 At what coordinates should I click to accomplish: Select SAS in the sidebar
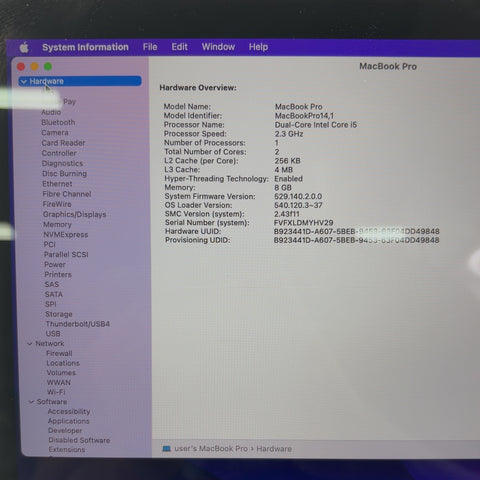(x=52, y=285)
